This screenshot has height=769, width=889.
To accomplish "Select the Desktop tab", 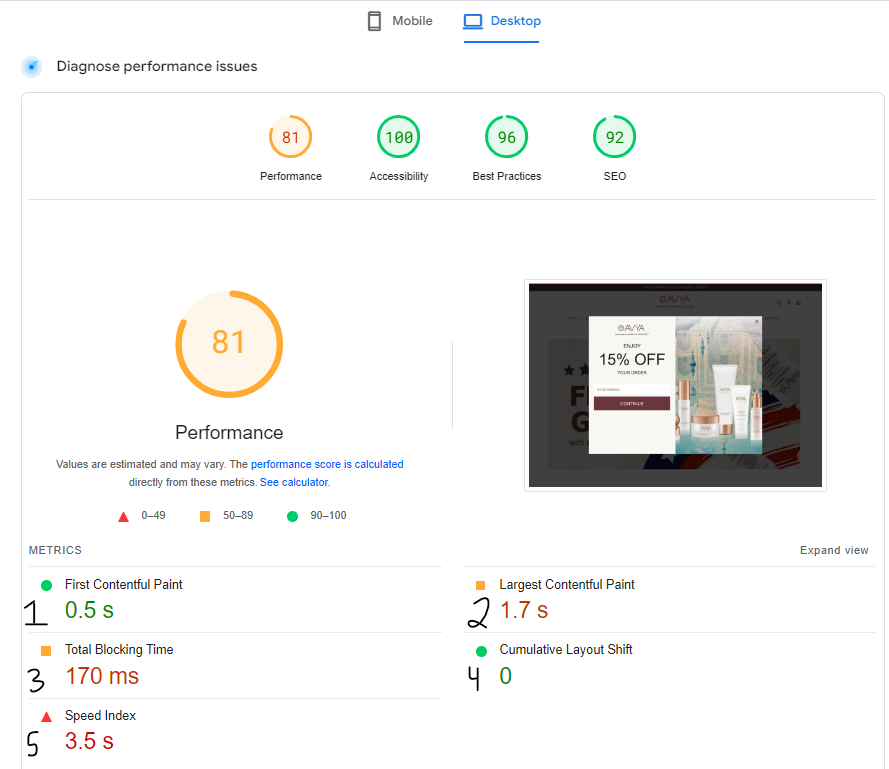I will [x=502, y=21].
